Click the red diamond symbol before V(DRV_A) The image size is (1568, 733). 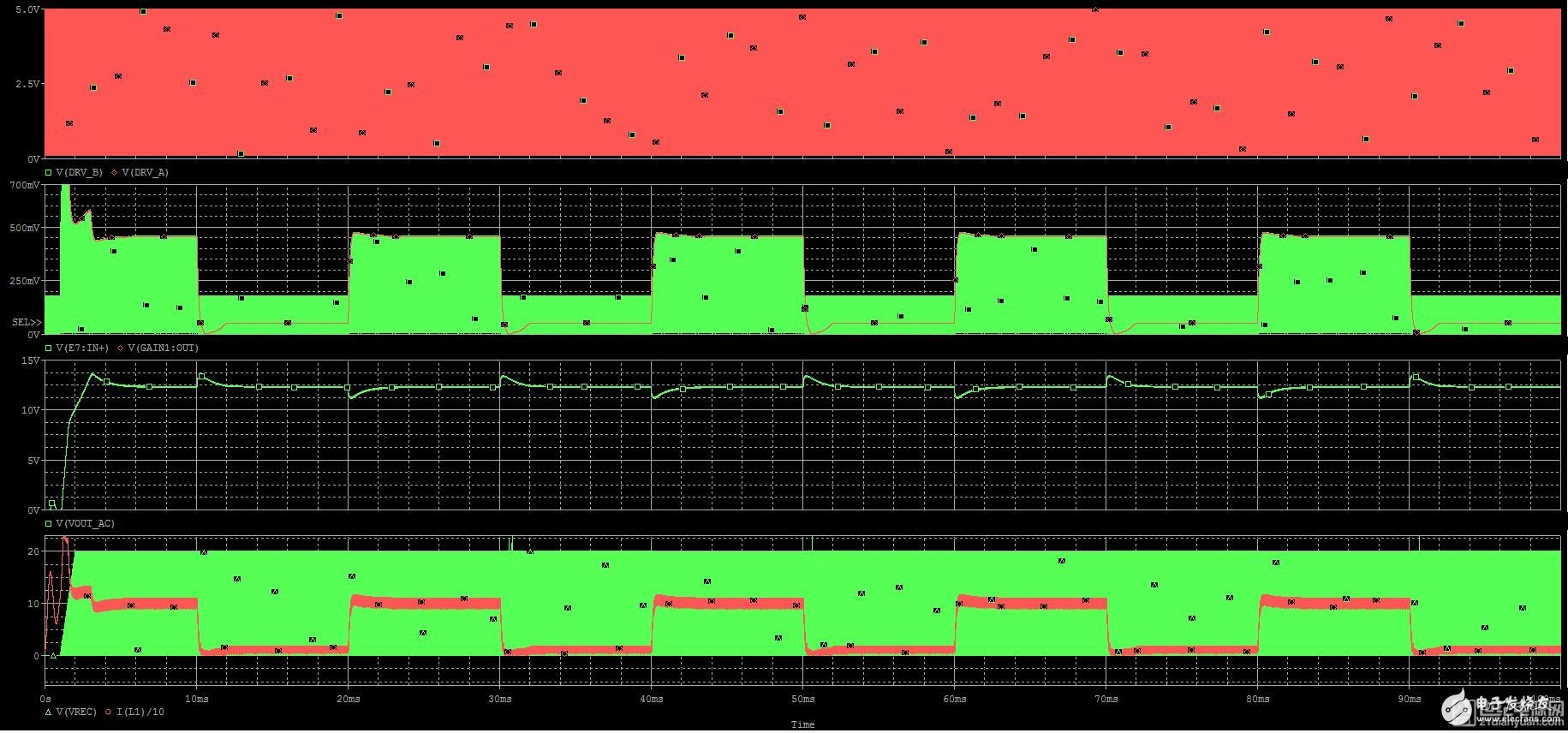click(115, 173)
